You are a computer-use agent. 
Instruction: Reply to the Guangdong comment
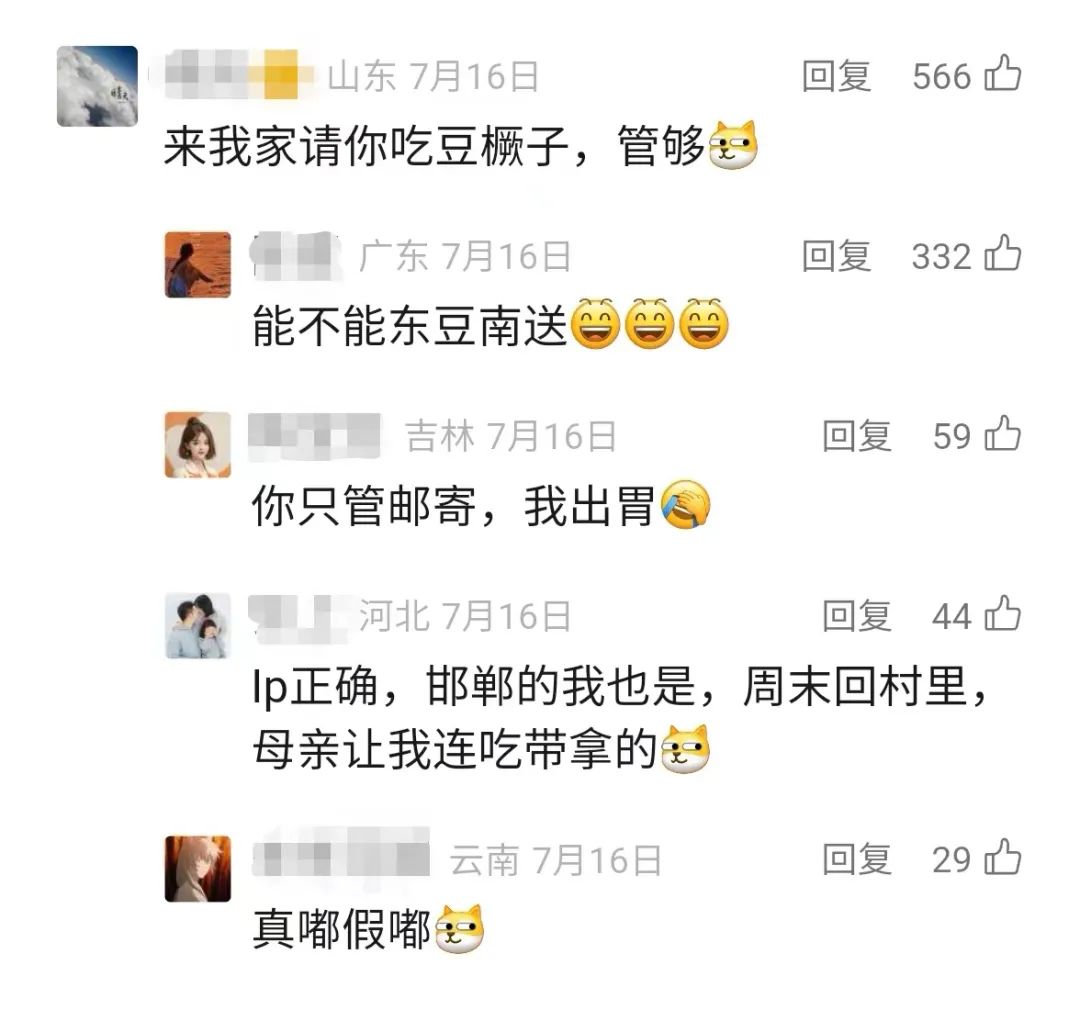pos(837,256)
